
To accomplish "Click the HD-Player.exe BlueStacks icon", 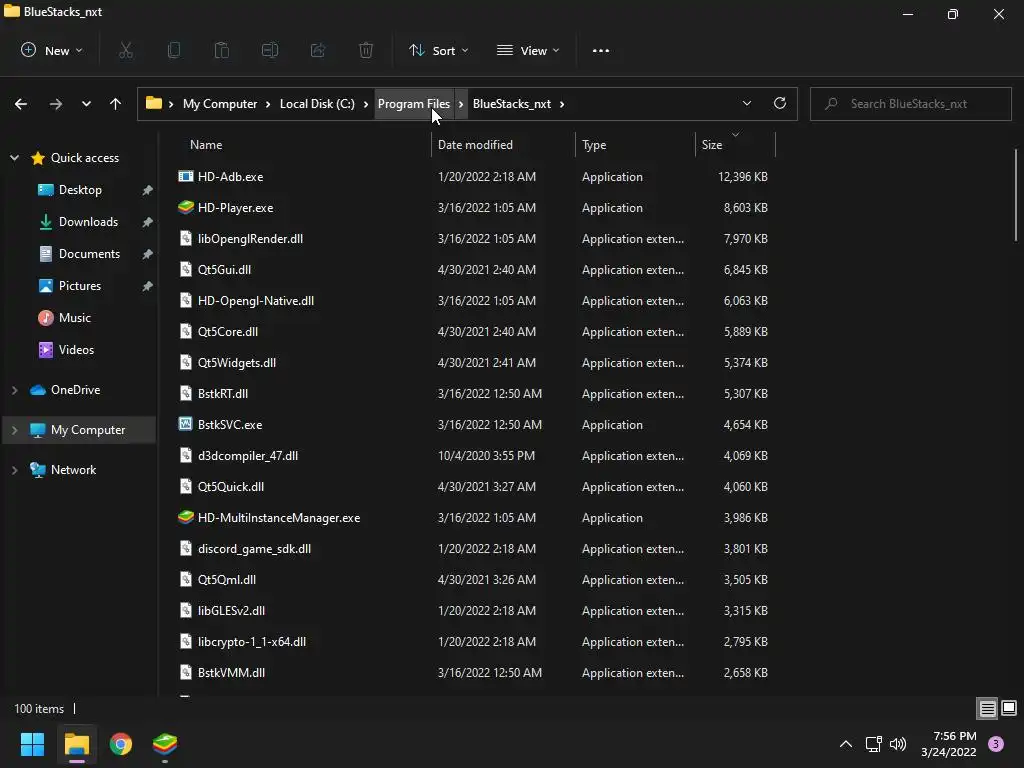I will coord(185,207).
